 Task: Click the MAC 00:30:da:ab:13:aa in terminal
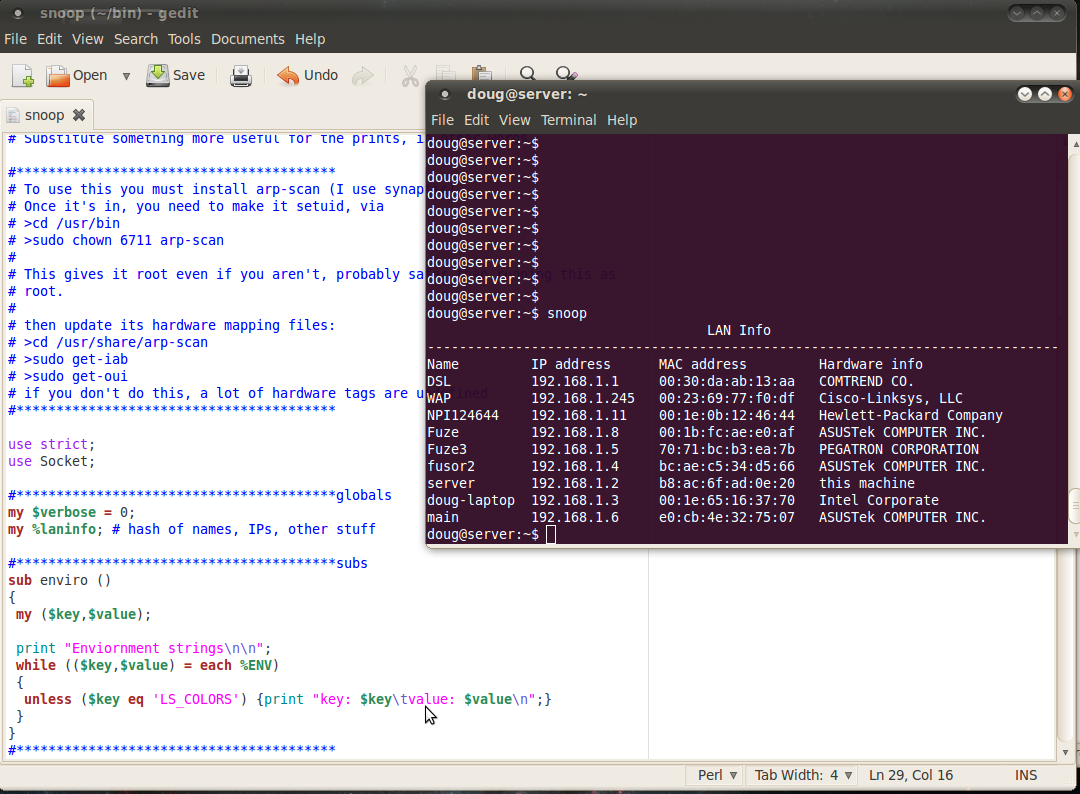[x=727, y=381]
